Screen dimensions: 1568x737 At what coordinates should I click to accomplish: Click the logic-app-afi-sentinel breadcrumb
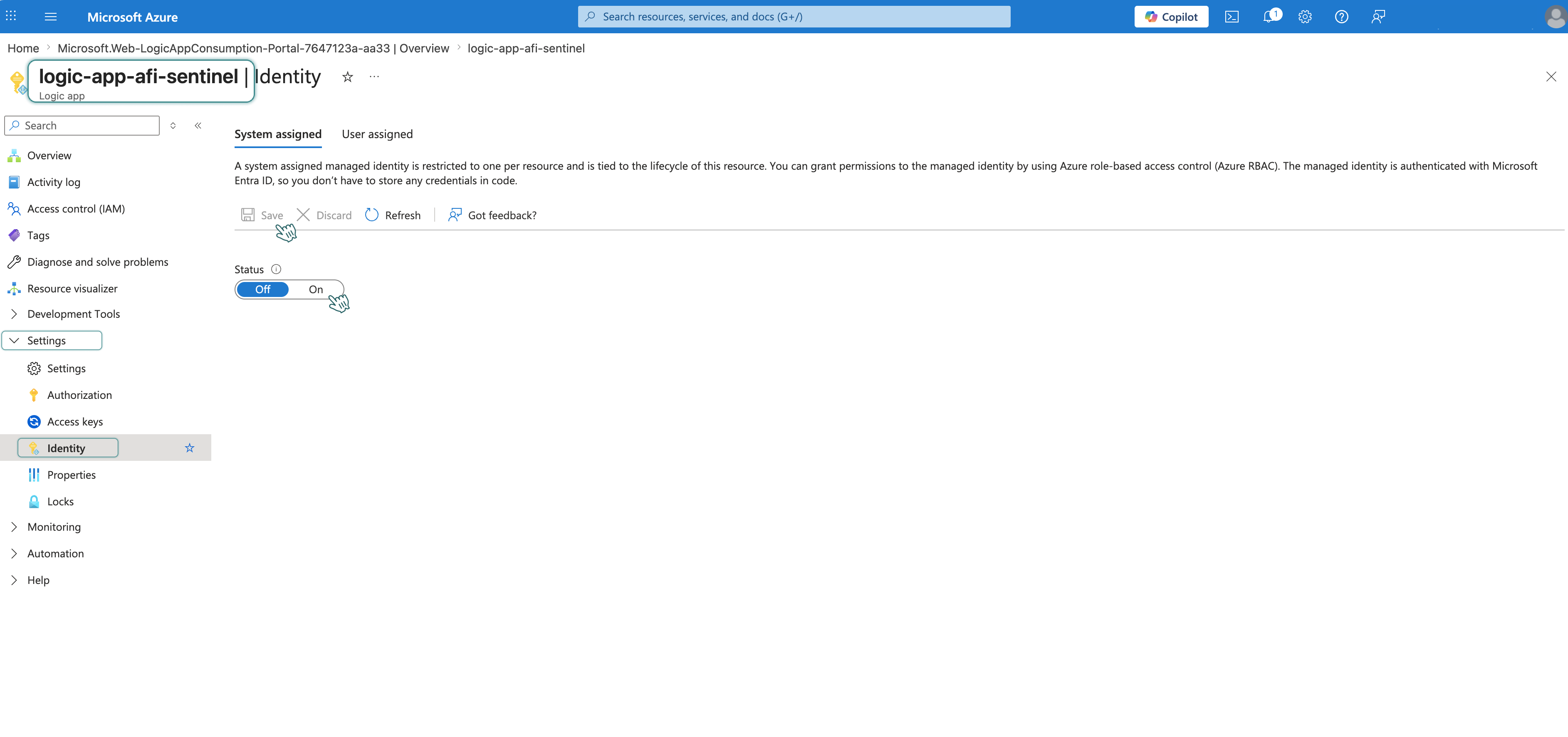[x=526, y=48]
